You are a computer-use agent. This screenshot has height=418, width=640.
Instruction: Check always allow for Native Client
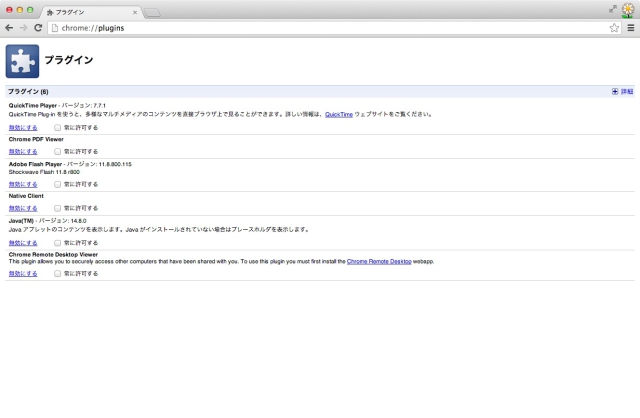coord(58,208)
